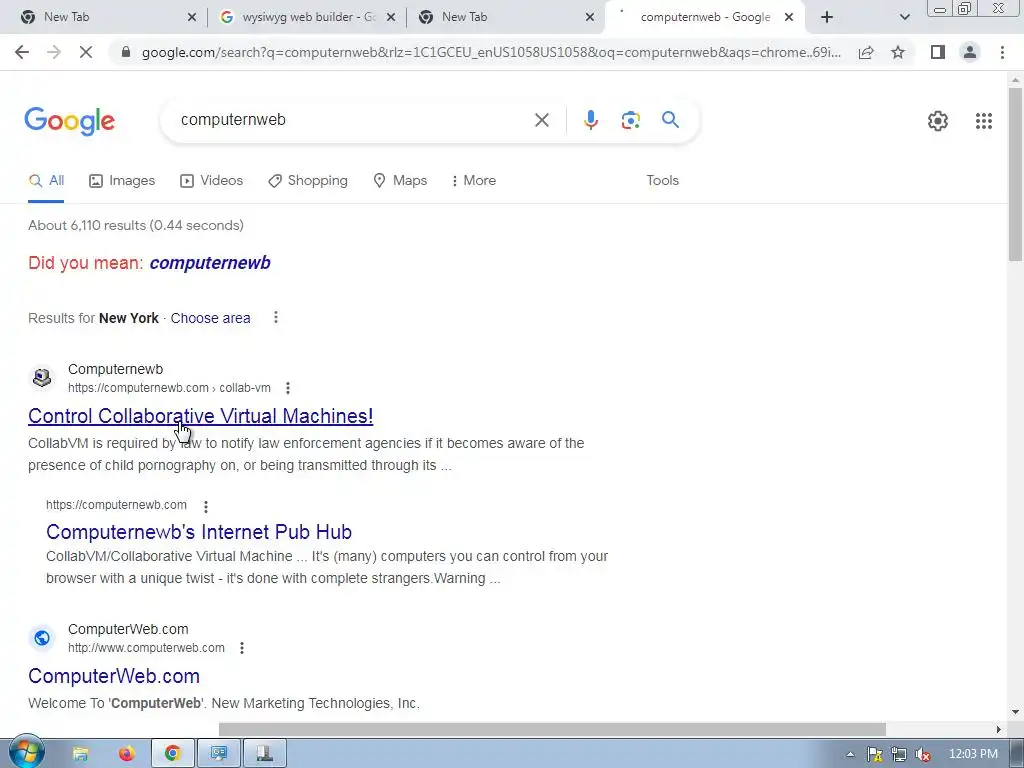Share this page icon in address bar
Viewport: 1024px width, 768px height.
(866, 52)
